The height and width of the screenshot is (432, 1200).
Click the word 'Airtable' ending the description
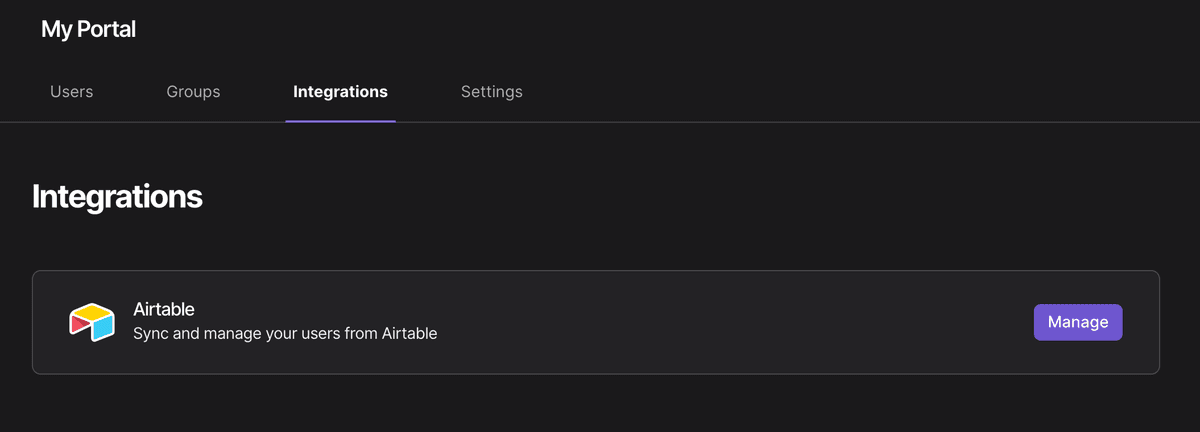(x=410, y=333)
